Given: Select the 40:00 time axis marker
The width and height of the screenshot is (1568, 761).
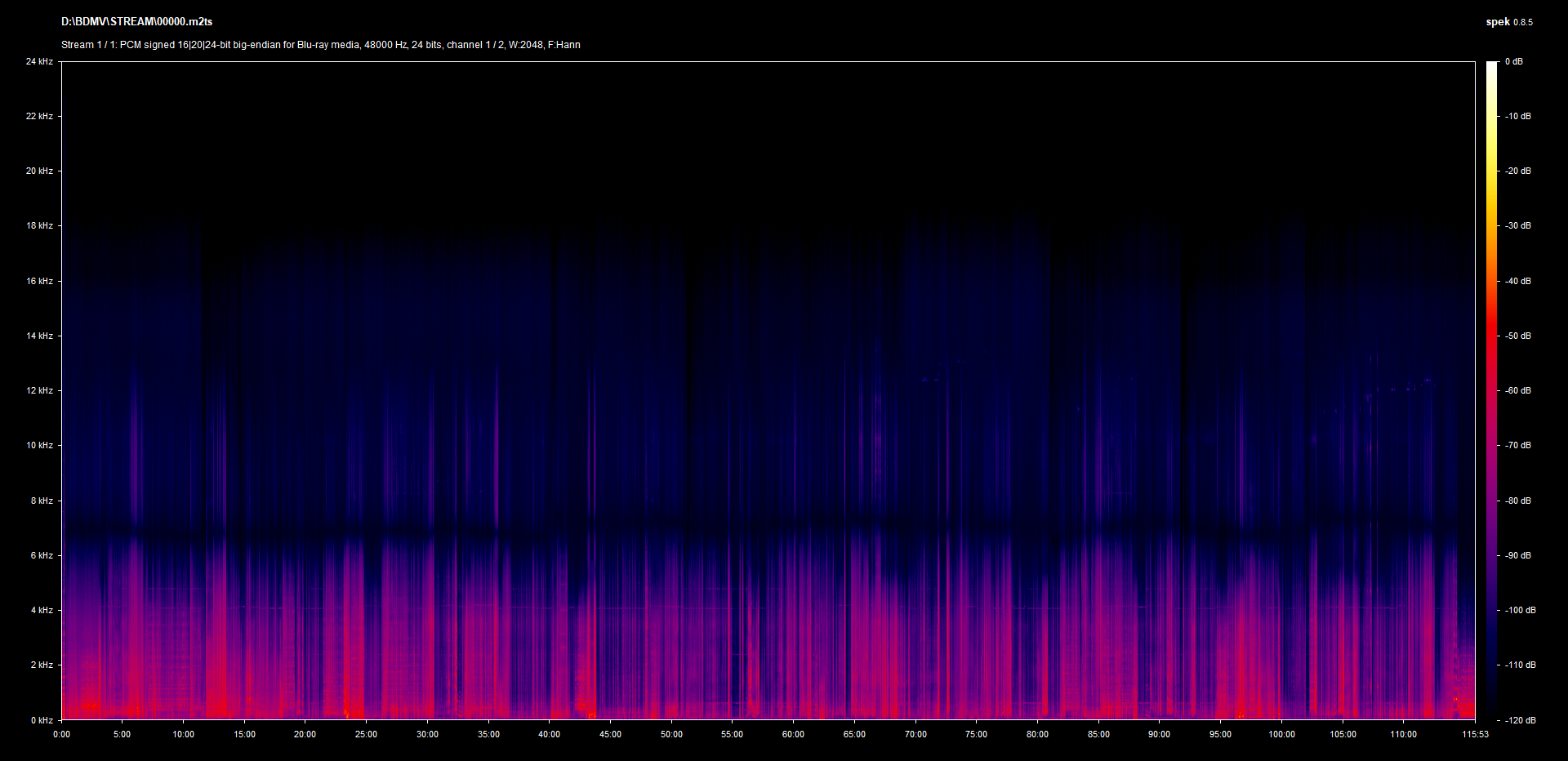Looking at the screenshot, I should coord(549,734).
